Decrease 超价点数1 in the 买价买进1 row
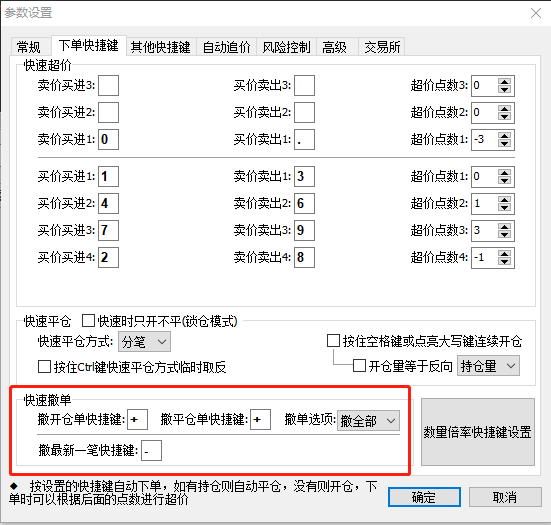Viewport: 551px width, 525px height. tap(505, 181)
